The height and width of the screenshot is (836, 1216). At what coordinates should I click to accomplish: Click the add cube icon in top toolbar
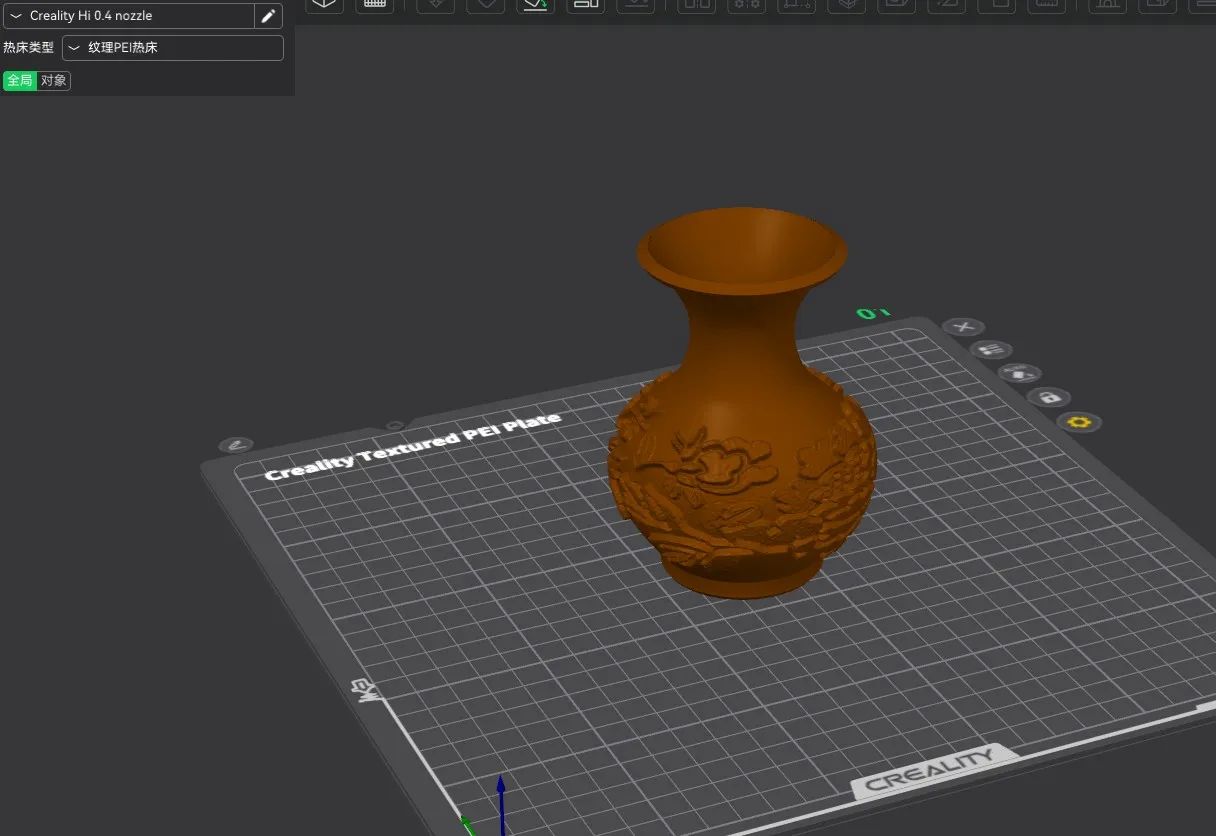point(324,4)
